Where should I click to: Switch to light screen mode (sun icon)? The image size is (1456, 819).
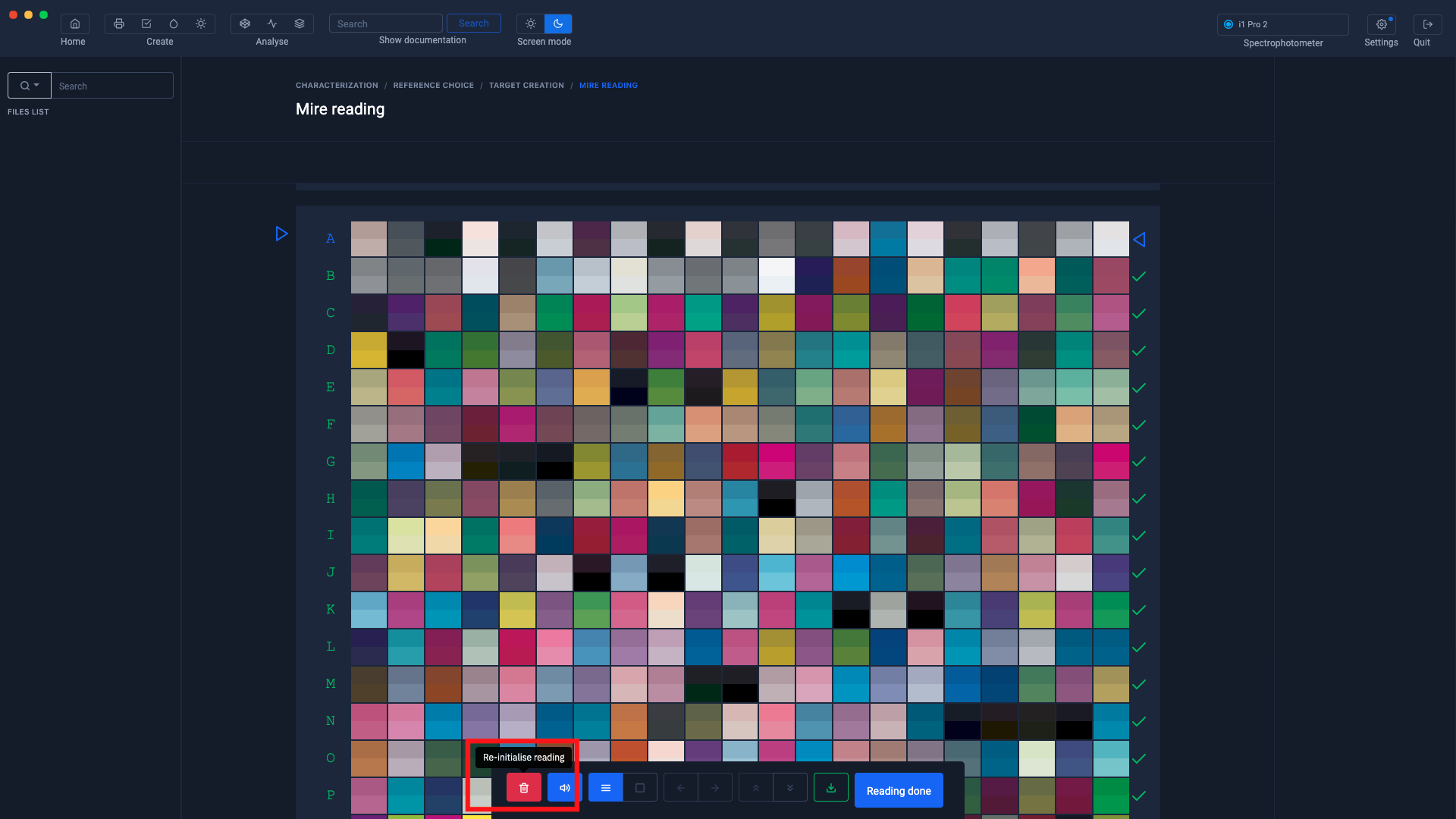coord(531,24)
